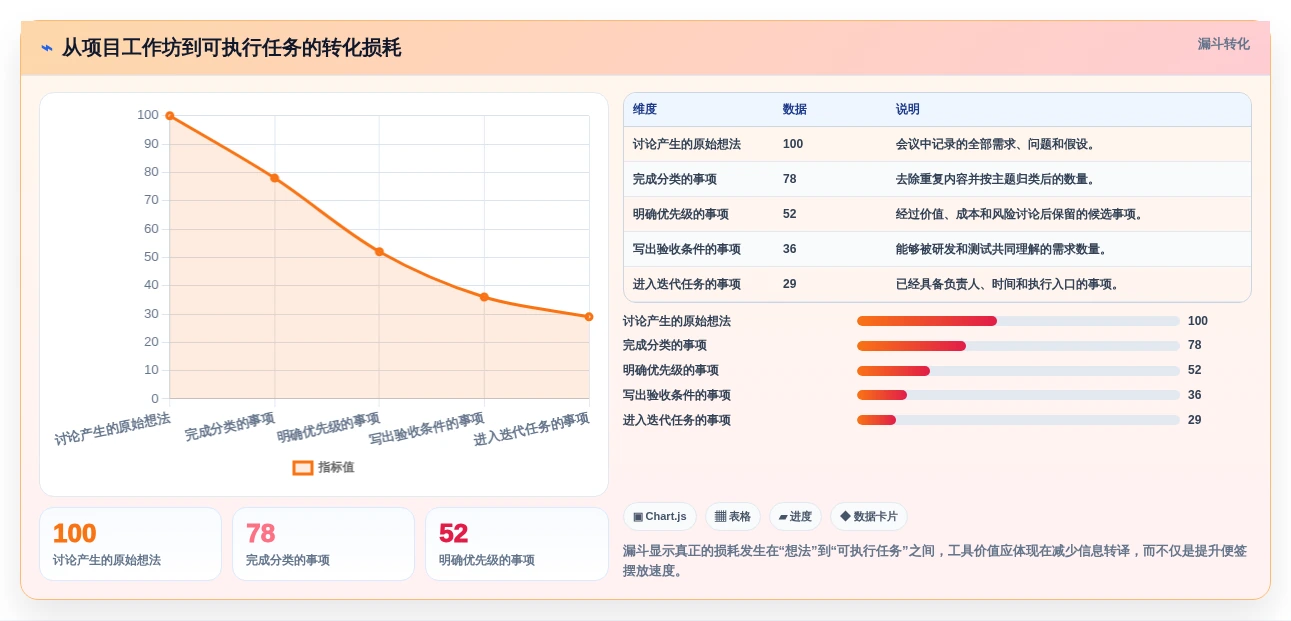This screenshot has height=621, width=1291.
Task: Click progress bar for 明确优先级的事项
Action: (x=1018, y=371)
